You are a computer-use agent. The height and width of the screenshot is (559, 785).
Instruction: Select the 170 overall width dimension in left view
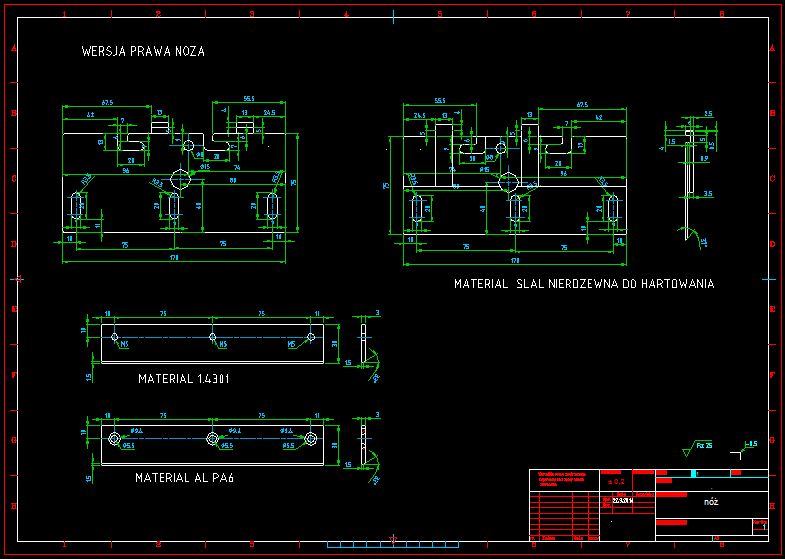point(174,258)
